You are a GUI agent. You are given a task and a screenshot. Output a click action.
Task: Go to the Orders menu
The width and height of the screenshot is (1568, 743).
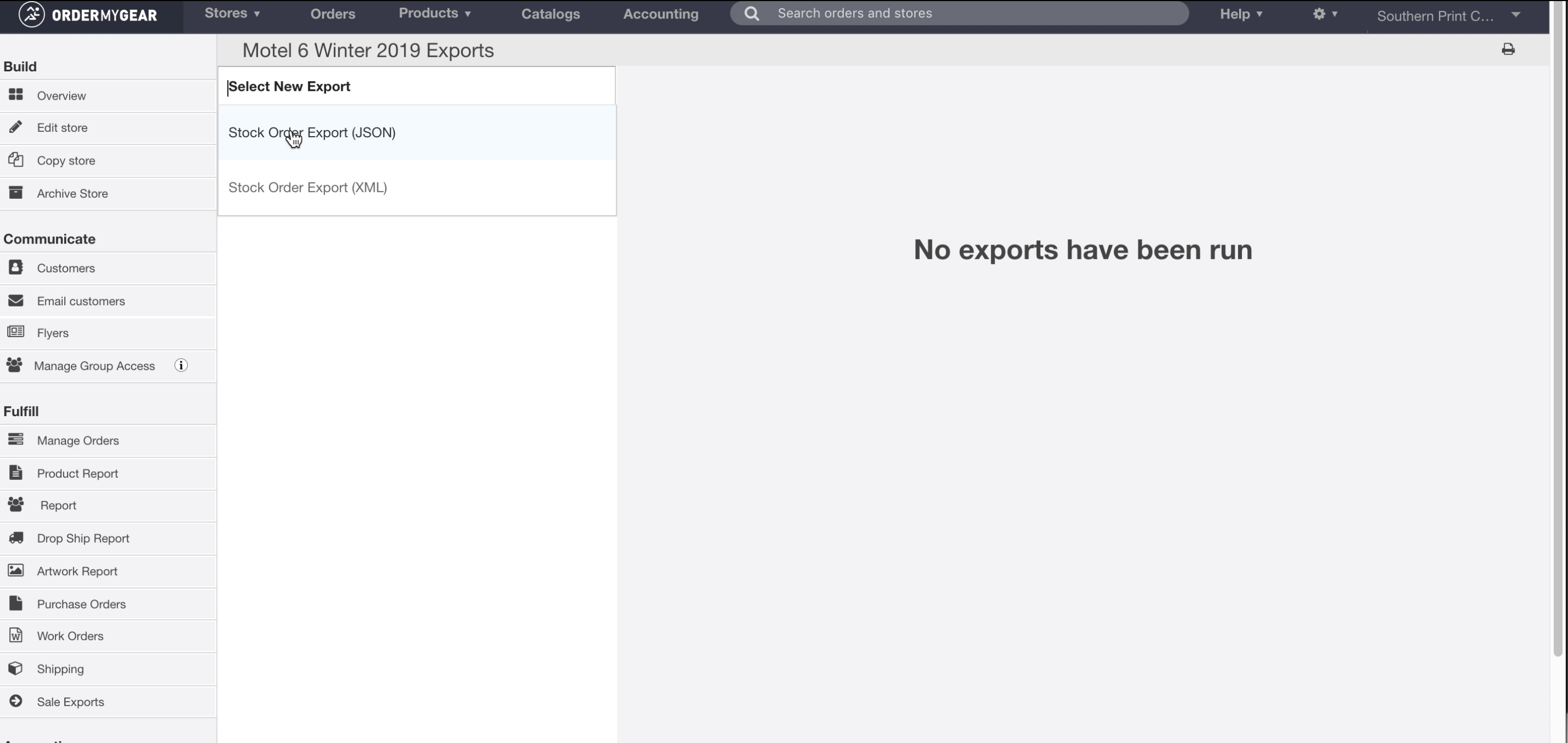click(x=332, y=14)
